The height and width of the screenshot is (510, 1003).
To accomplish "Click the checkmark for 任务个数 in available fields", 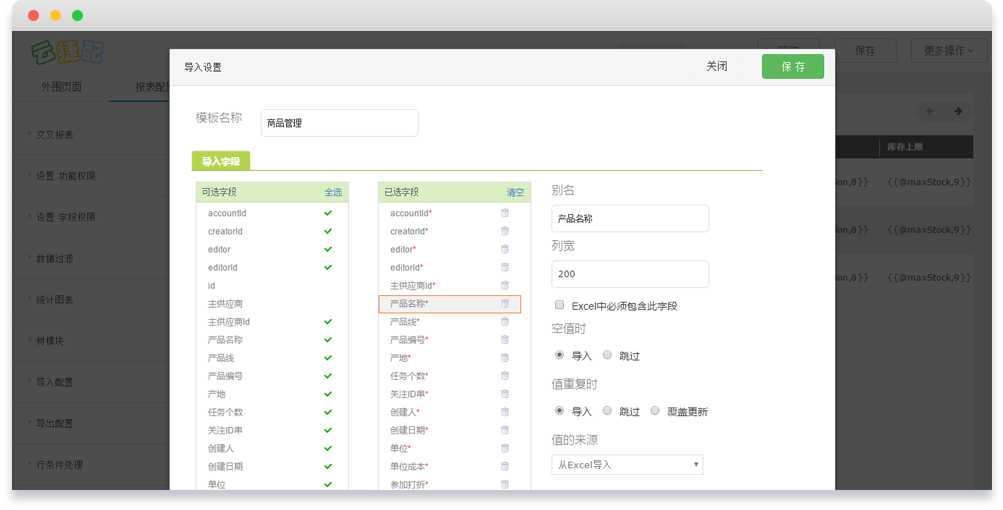I will (327, 412).
